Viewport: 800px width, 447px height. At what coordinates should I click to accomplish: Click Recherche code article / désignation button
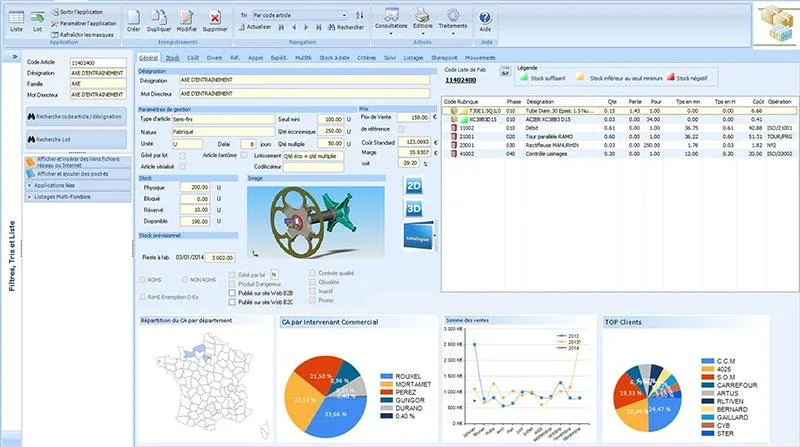(x=76, y=116)
